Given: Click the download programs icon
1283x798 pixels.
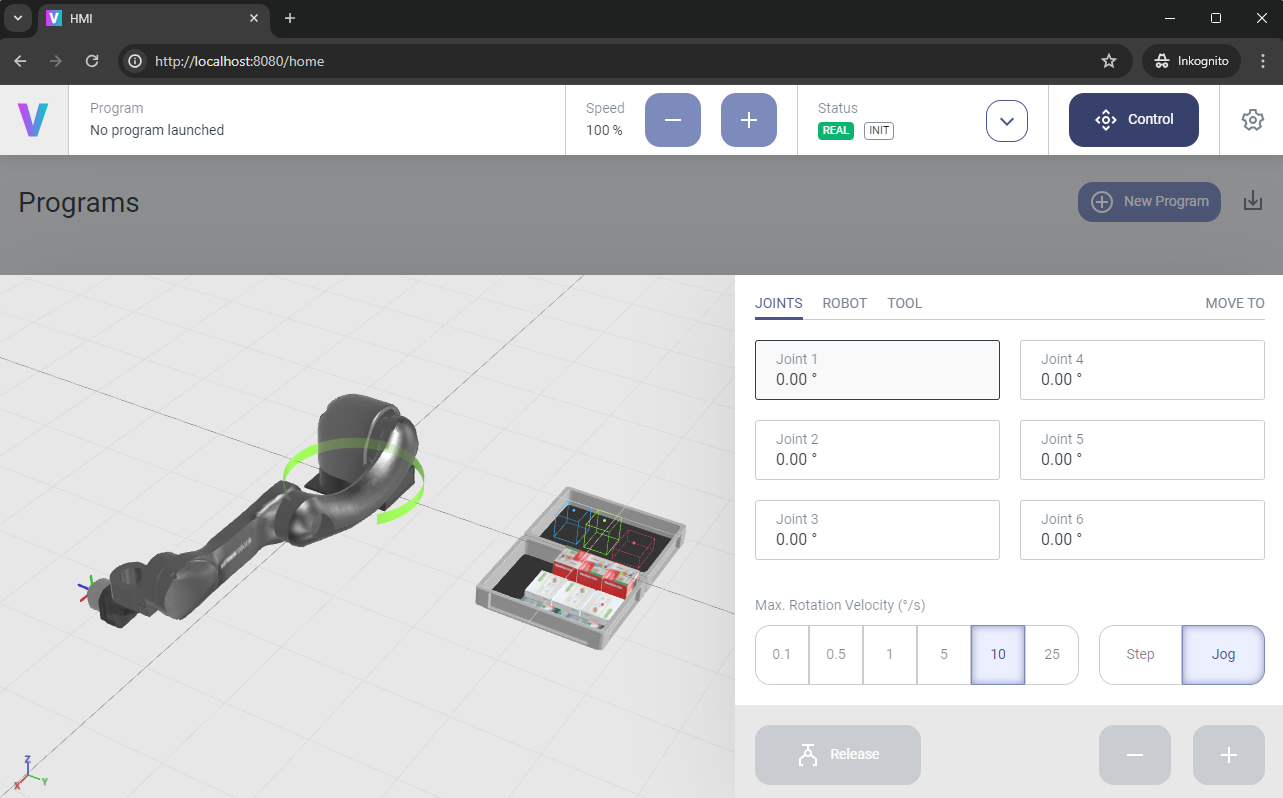Looking at the screenshot, I should coord(1252,201).
